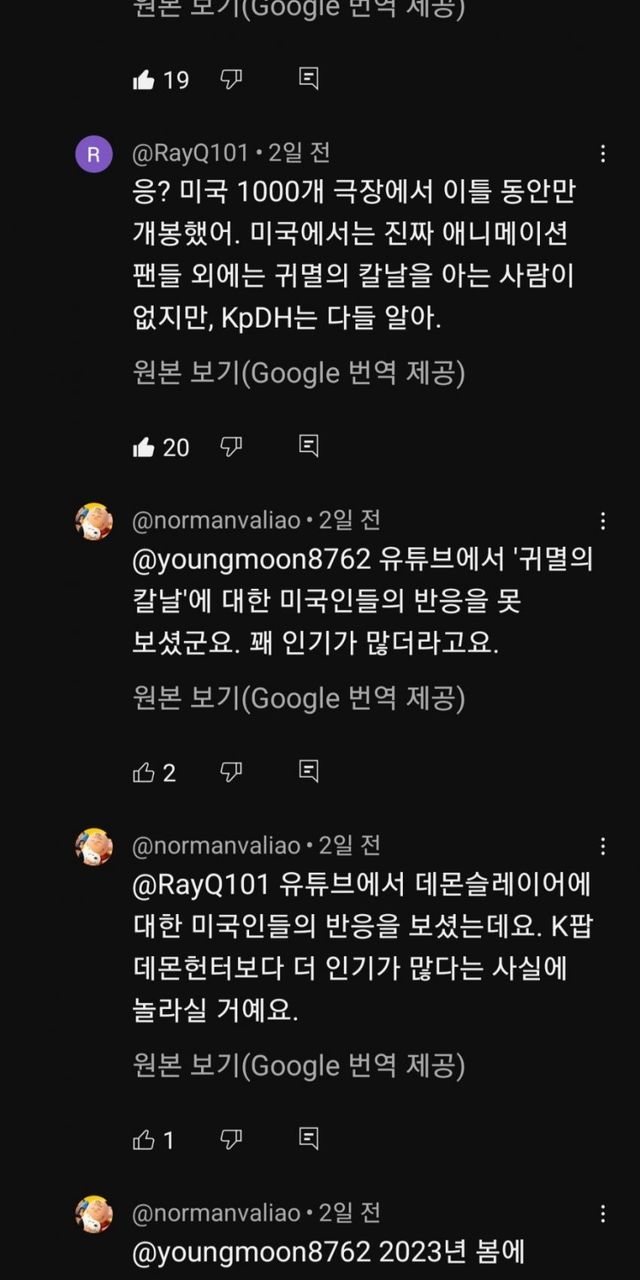Like RayQ101's comment with 20 likes
Image resolution: width=640 pixels, height=1280 pixels.
pyautogui.click(x=144, y=447)
